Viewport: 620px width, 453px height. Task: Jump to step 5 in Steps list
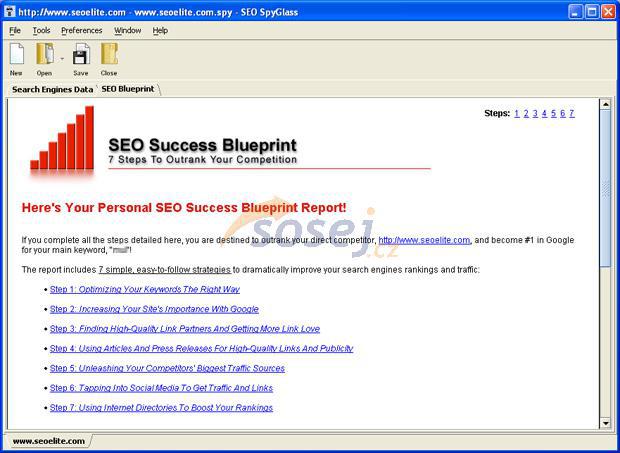pyautogui.click(x=554, y=113)
